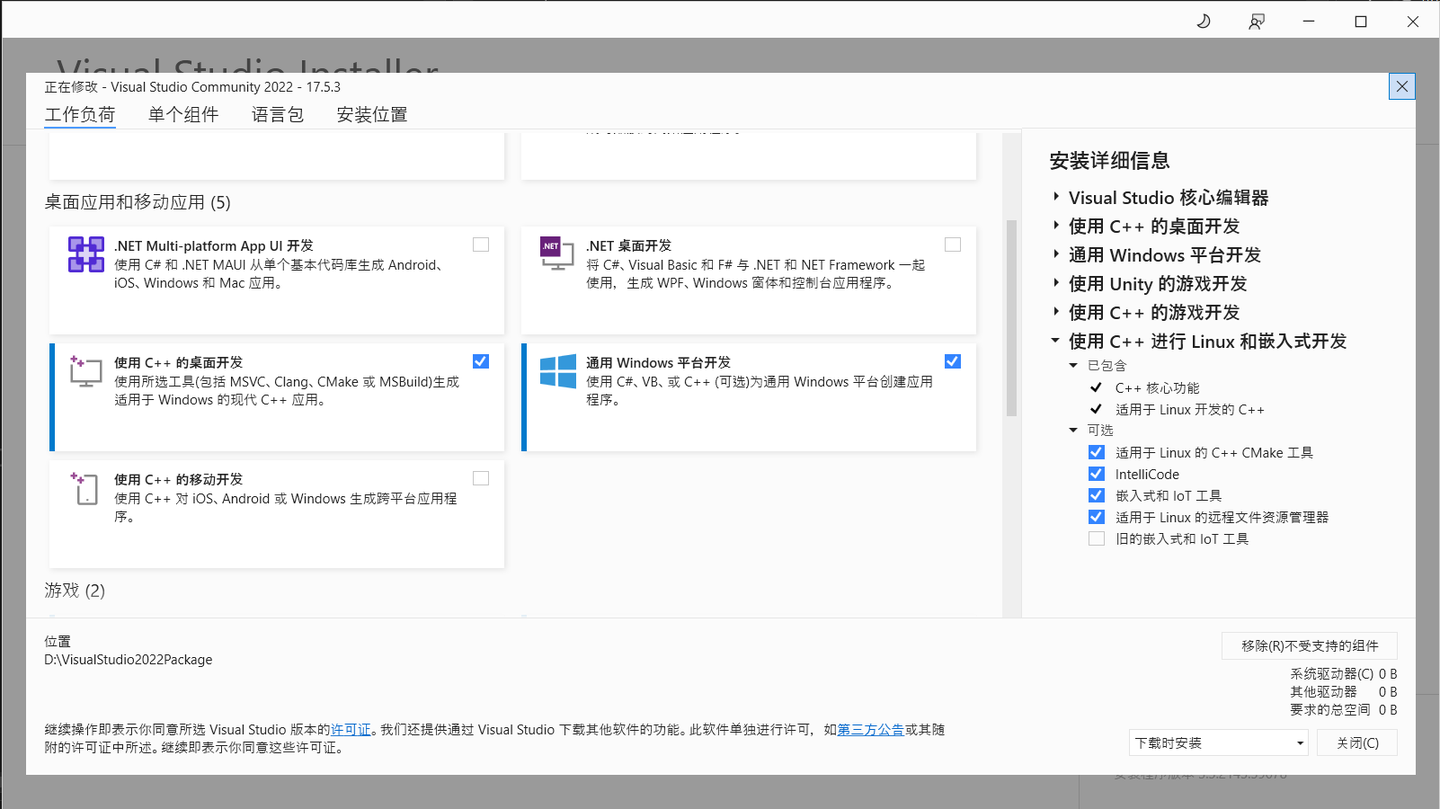
Task: Enable the .NET 桌面开发 workload checkbox
Action: pyautogui.click(x=952, y=244)
